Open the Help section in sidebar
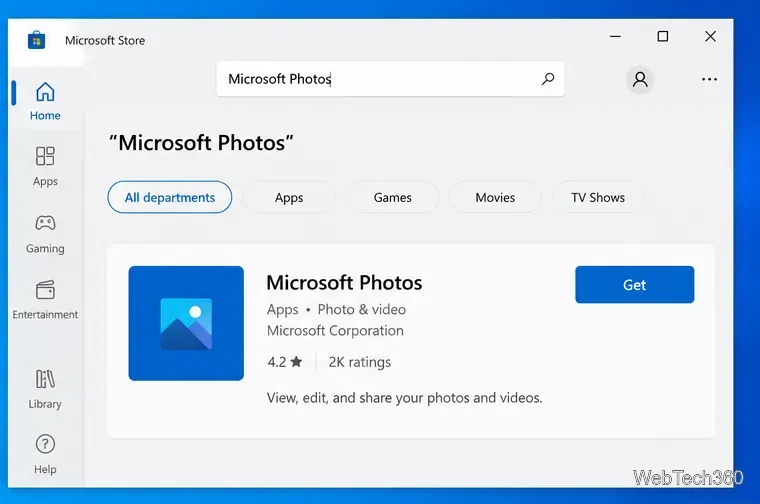760x504 pixels. coord(45,454)
